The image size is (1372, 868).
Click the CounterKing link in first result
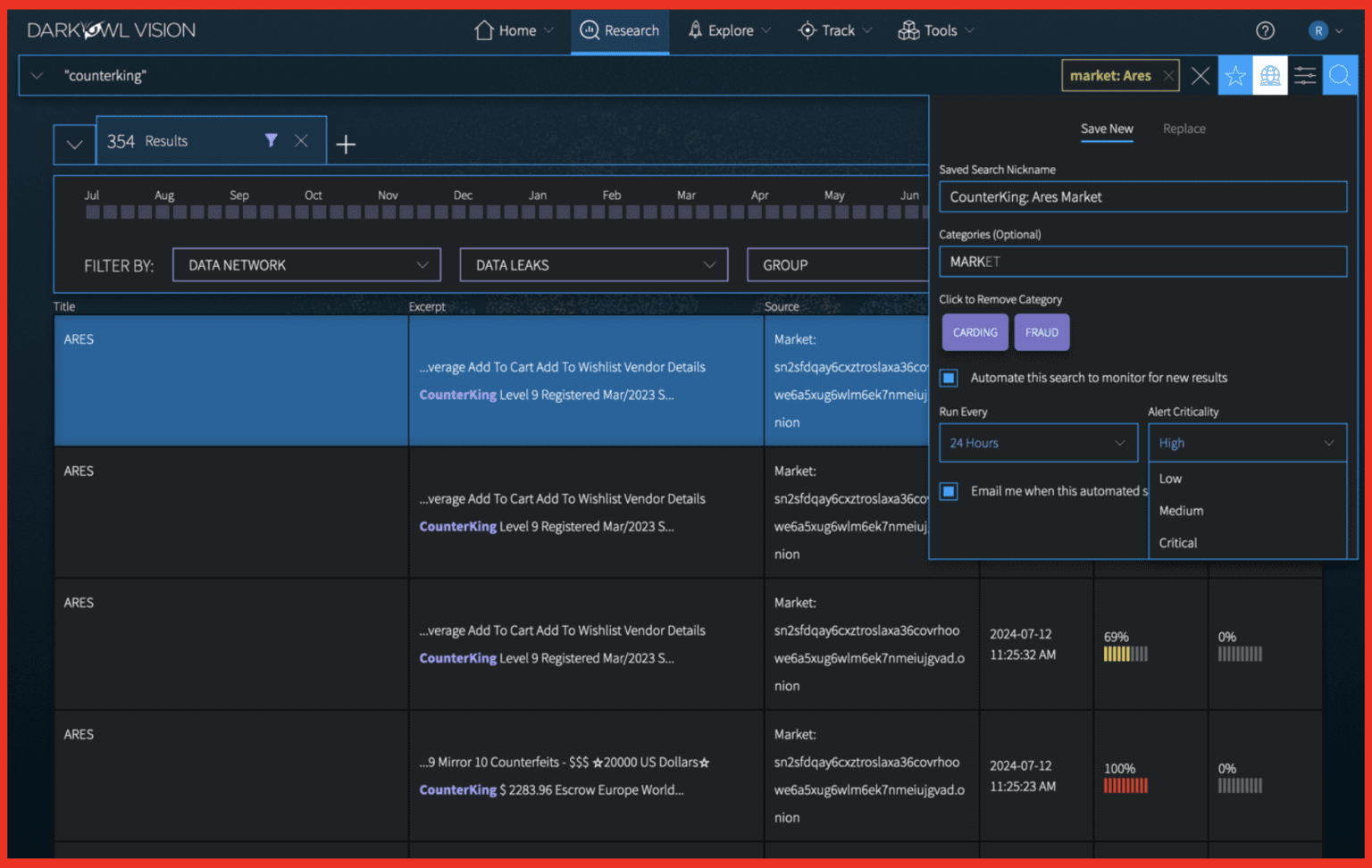[x=457, y=394]
